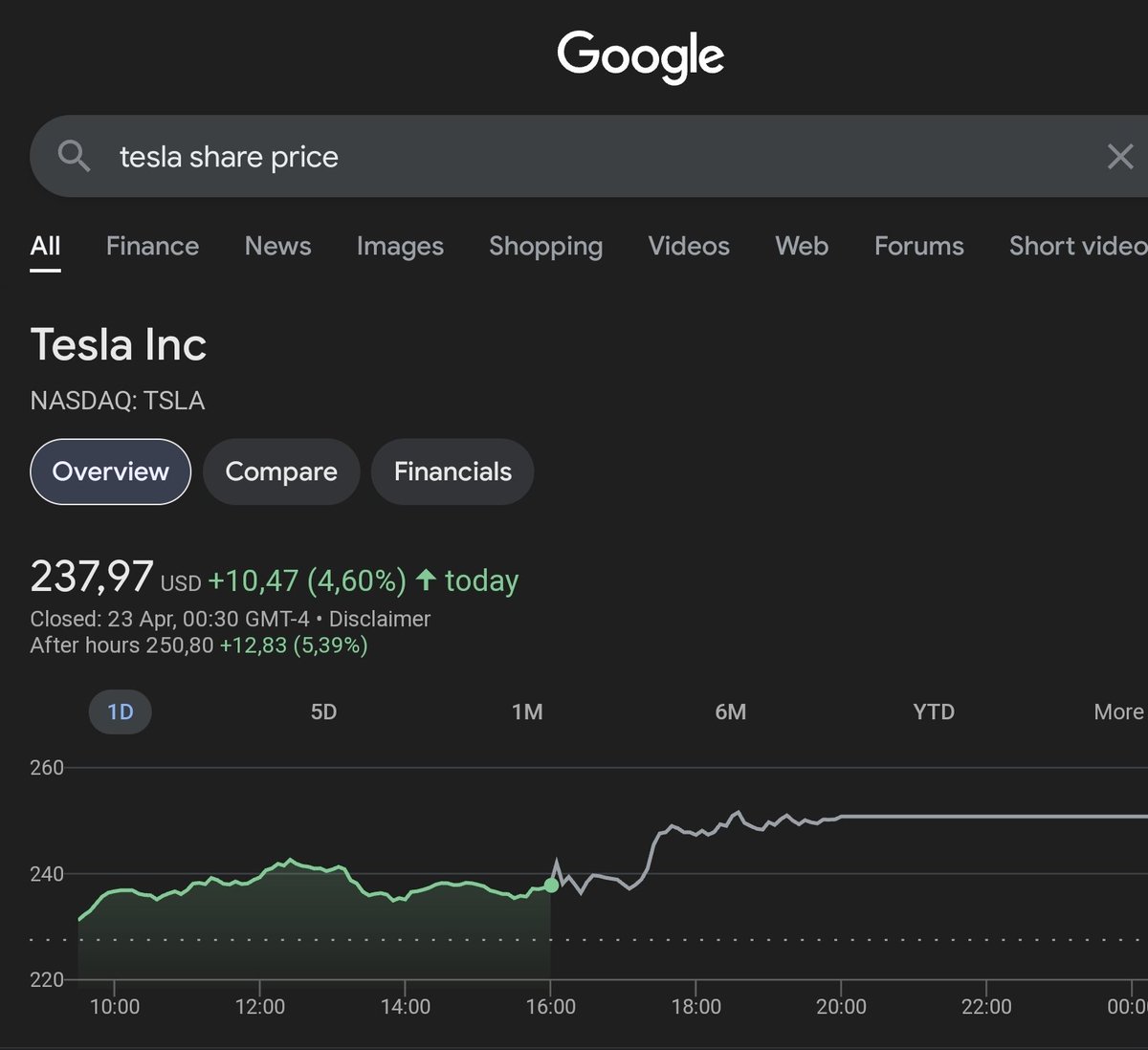1148x1050 pixels.
Task: Open the Finance search tab
Action: tap(152, 246)
